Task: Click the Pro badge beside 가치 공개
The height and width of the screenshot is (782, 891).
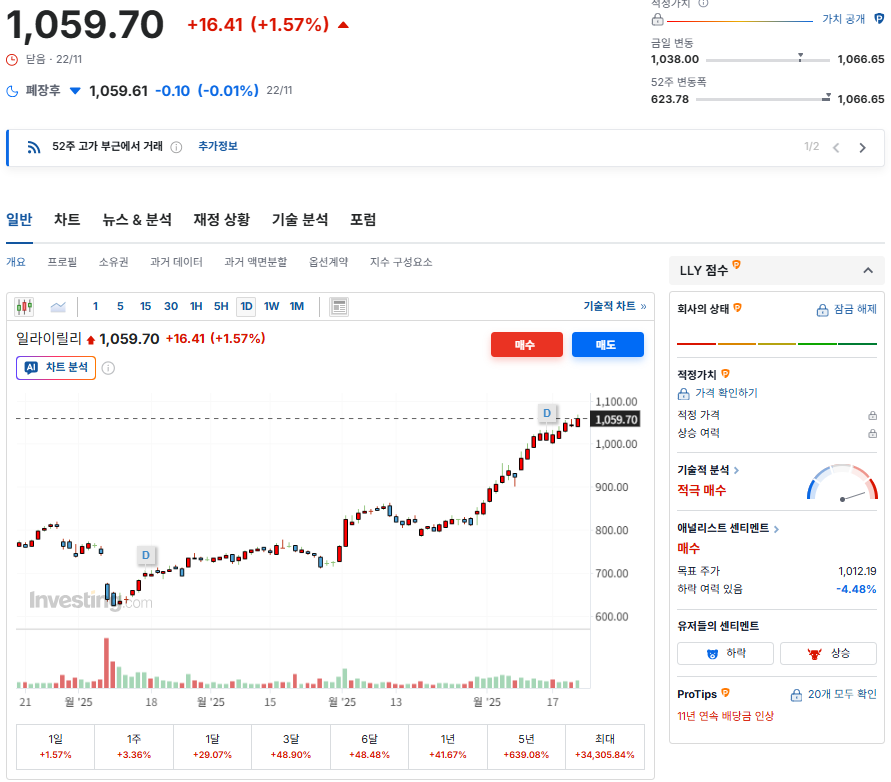Action: [x=879, y=19]
